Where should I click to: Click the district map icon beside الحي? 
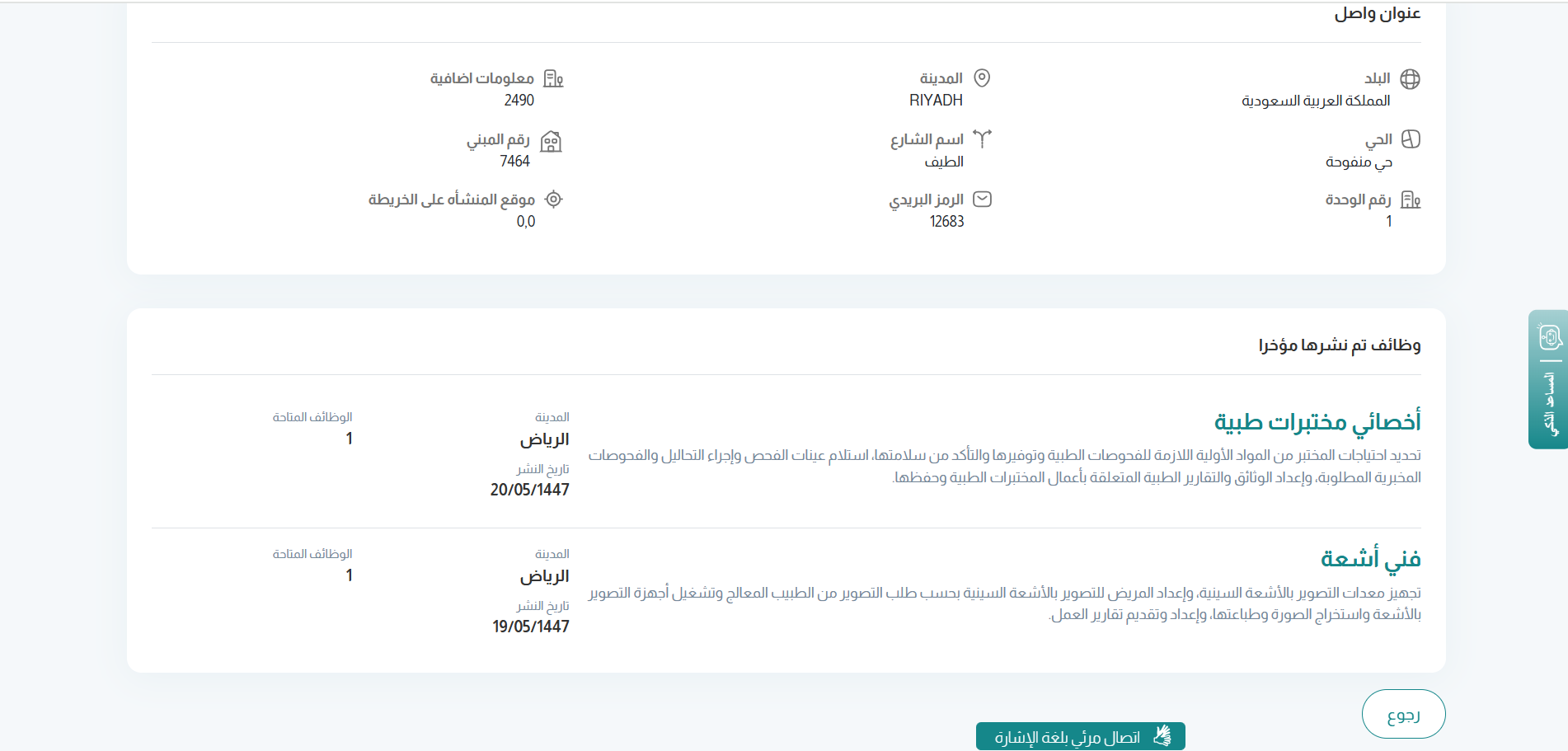(x=1411, y=139)
